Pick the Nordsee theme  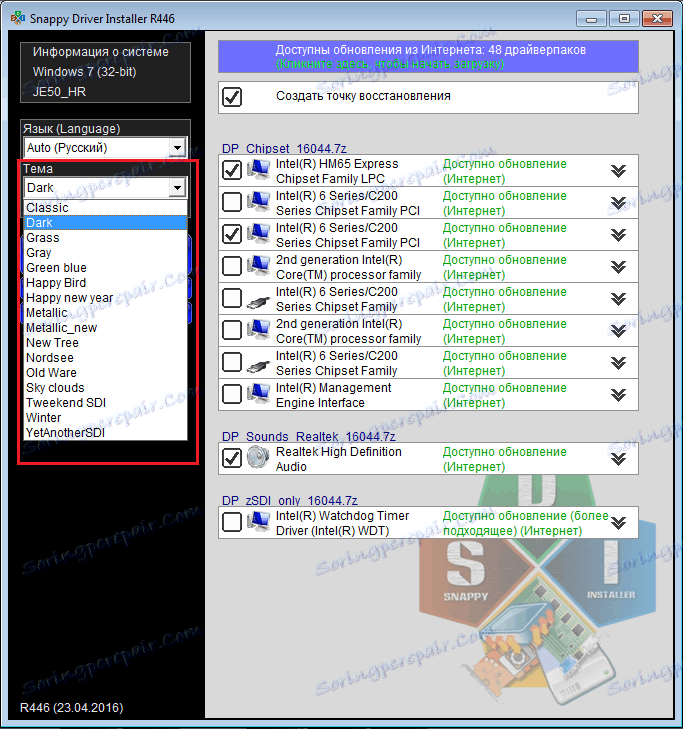[106, 358]
